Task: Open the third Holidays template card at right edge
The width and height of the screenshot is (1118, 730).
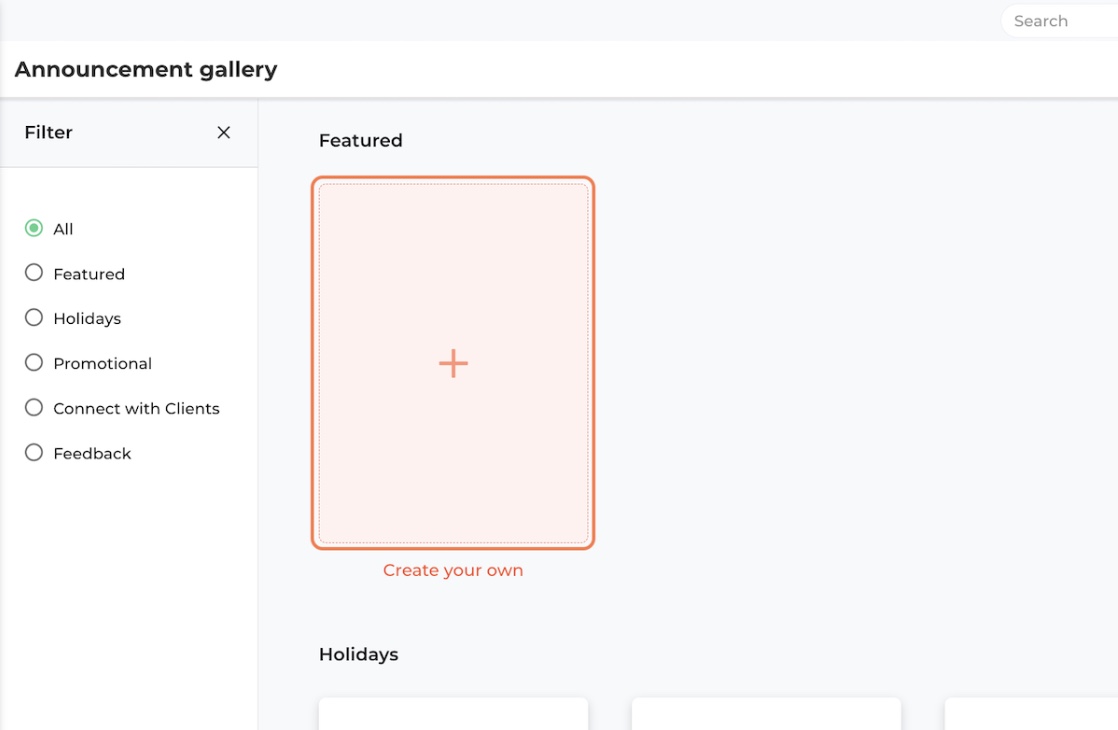Action: 1031,714
